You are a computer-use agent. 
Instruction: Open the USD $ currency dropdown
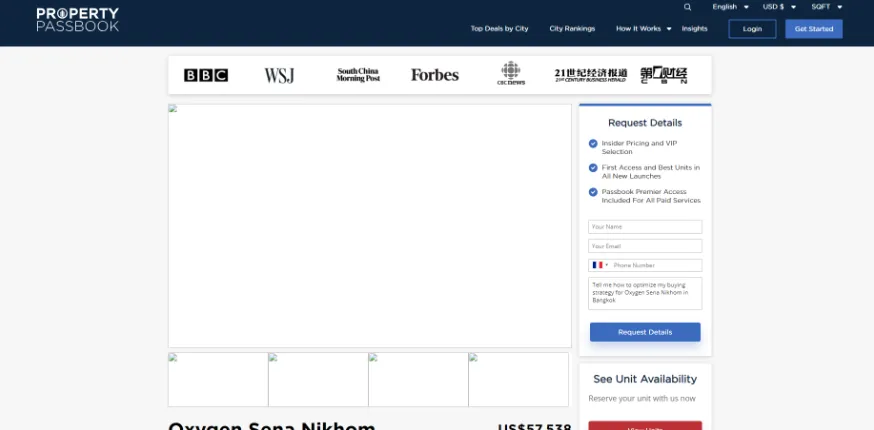779,7
